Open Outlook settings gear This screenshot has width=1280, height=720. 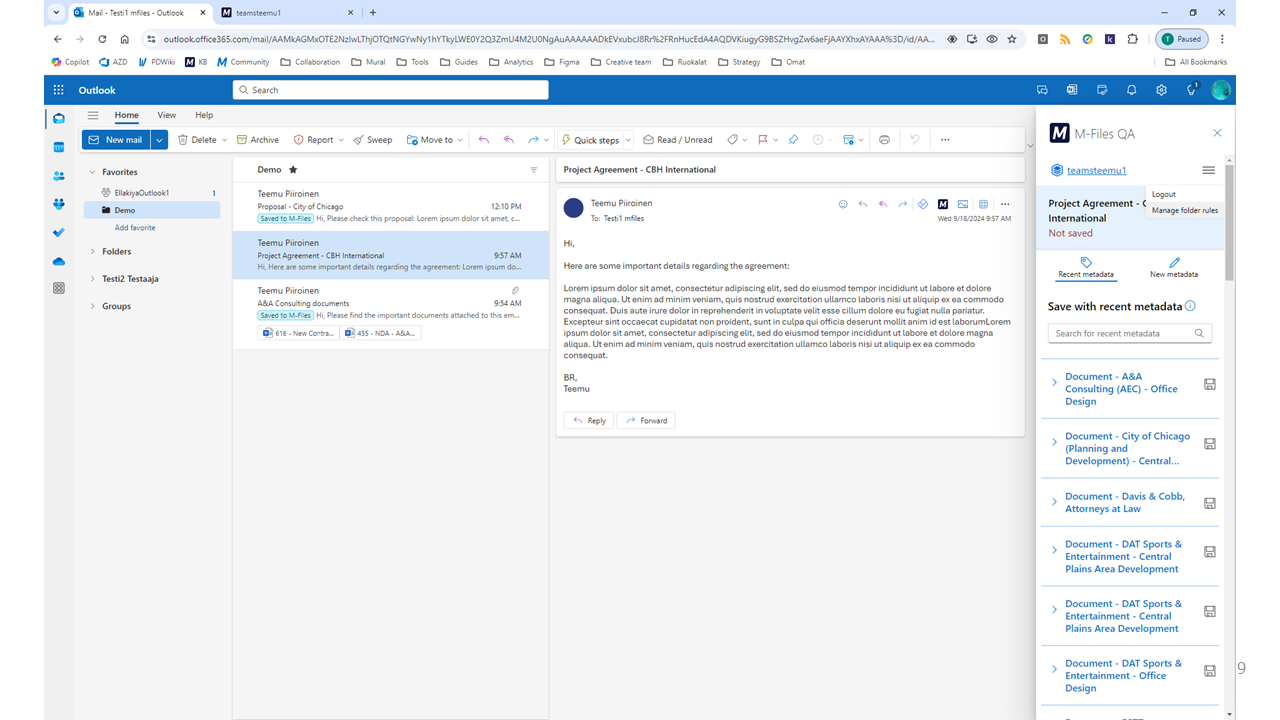(x=1161, y=90)
